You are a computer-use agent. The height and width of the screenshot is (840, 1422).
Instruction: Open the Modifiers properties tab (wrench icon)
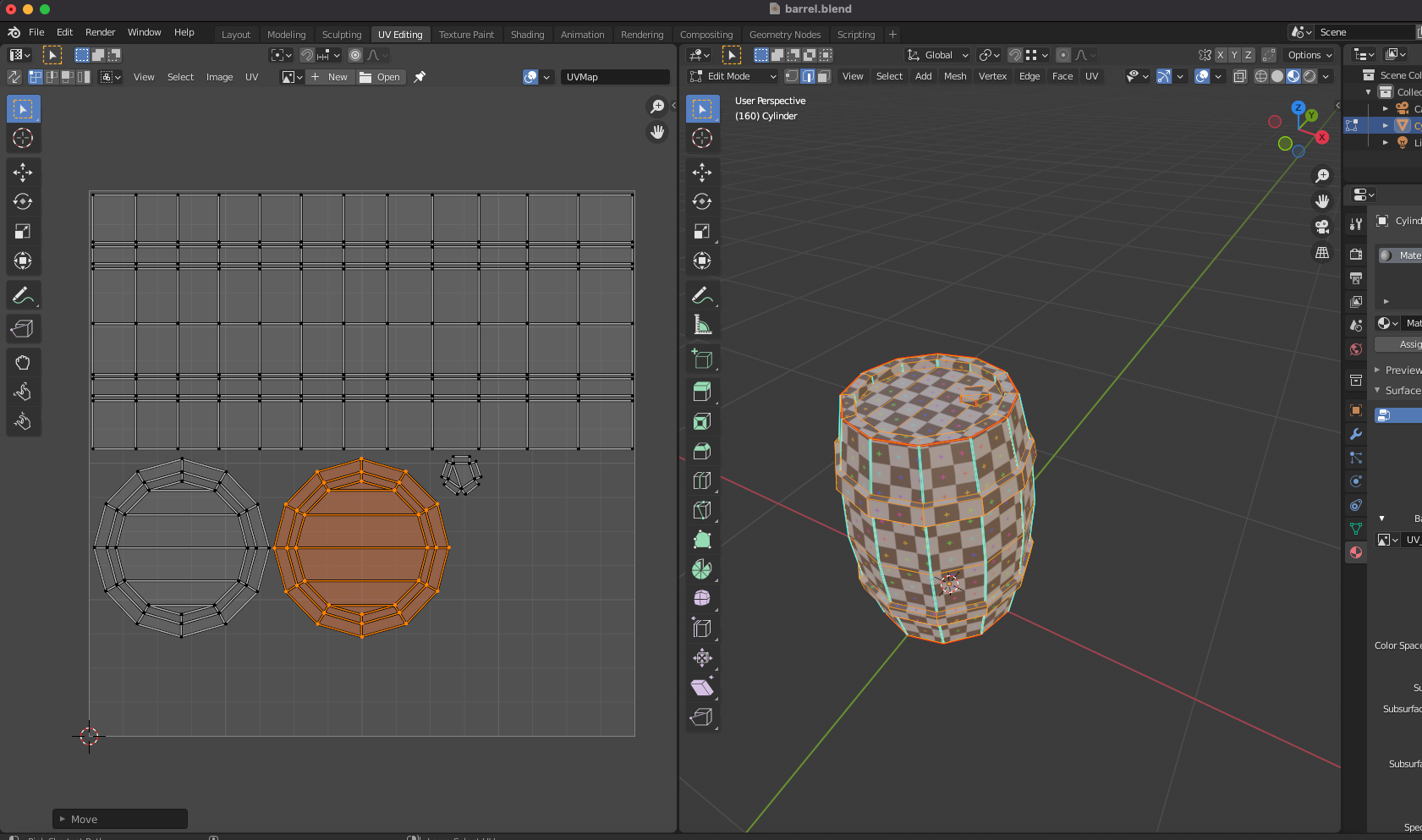click(x=1356, y=434)
